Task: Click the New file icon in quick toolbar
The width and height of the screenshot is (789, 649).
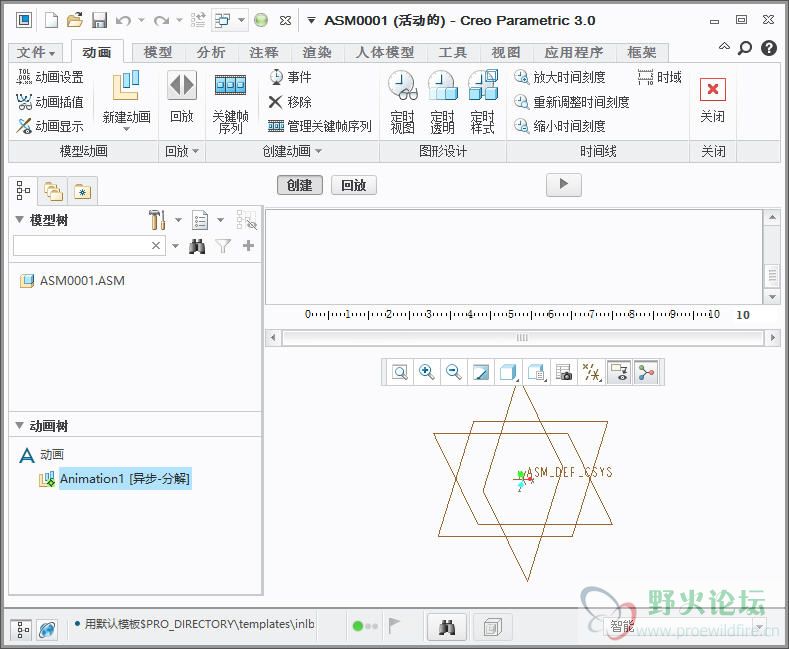Action: 51,20
